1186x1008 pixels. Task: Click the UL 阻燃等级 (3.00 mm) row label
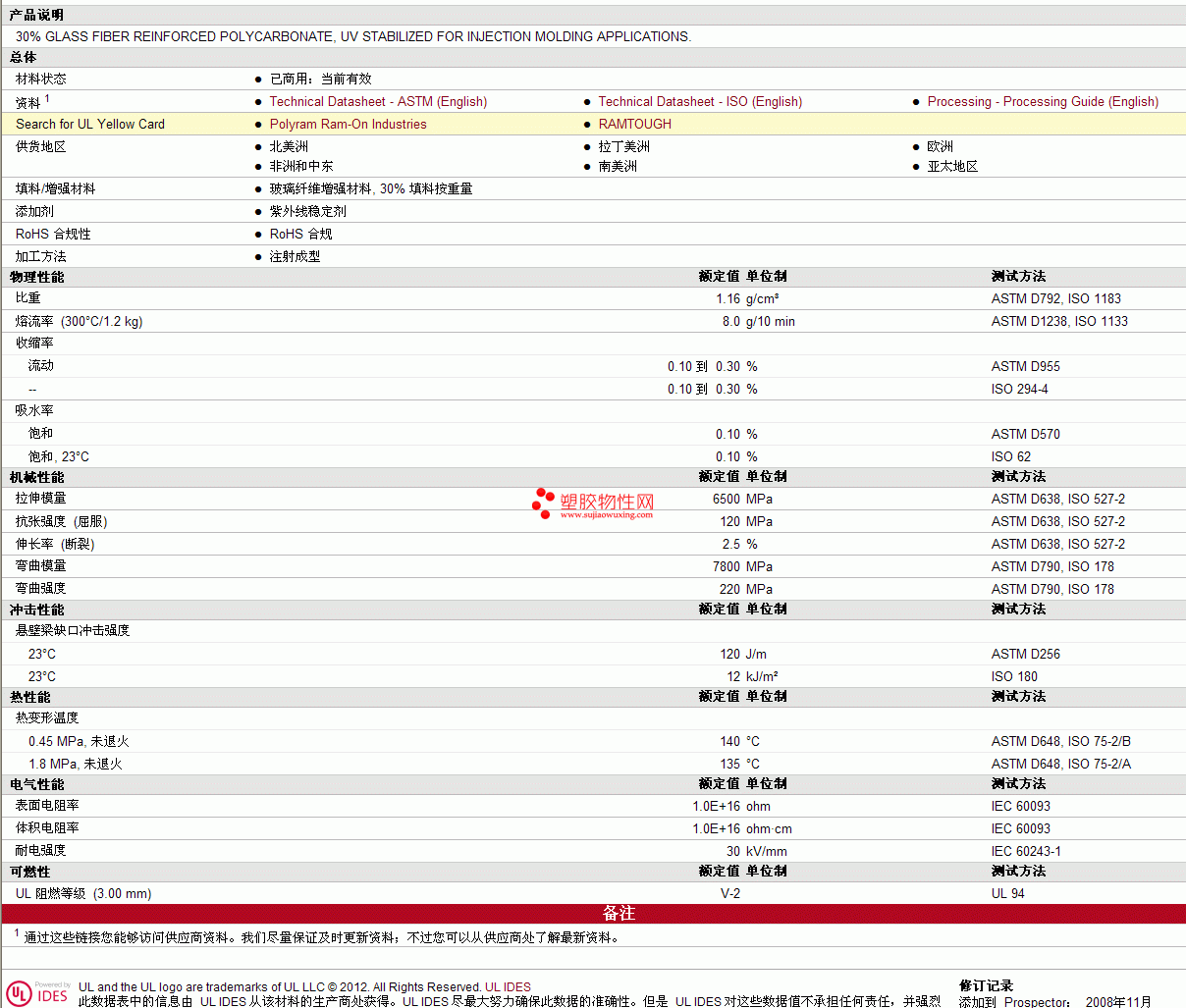(x=83, y=893)
